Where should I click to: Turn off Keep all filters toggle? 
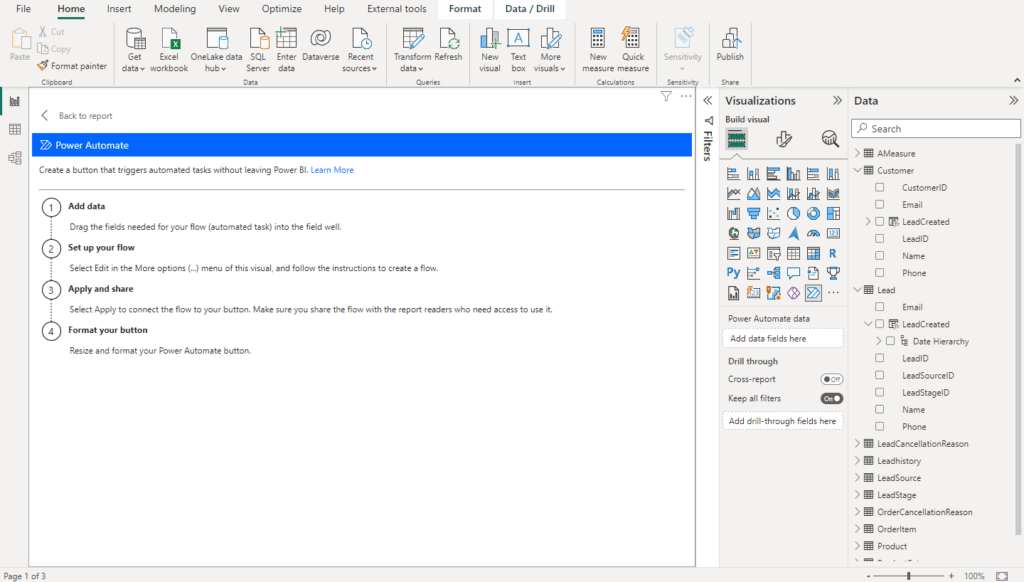[831, 398]
